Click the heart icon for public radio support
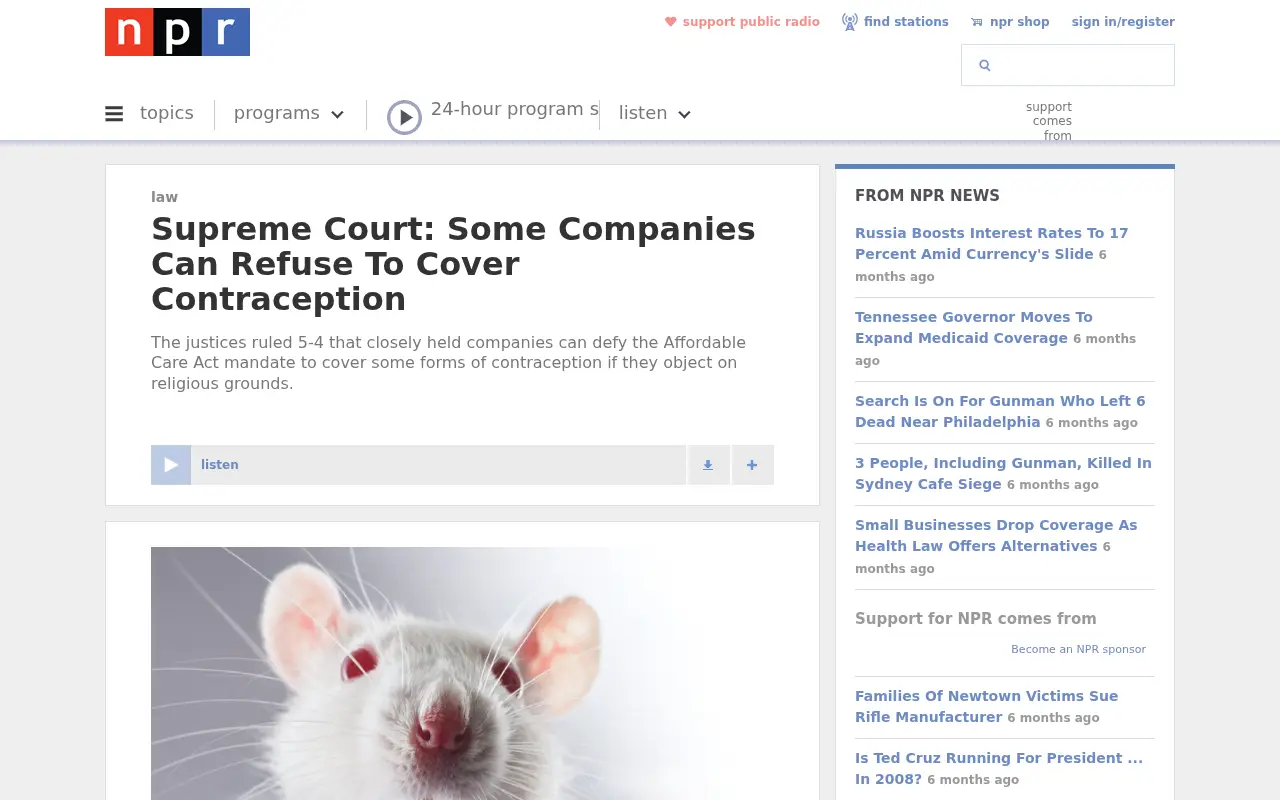Screen dimensions: 1280x800 click(x=671, y=22)
